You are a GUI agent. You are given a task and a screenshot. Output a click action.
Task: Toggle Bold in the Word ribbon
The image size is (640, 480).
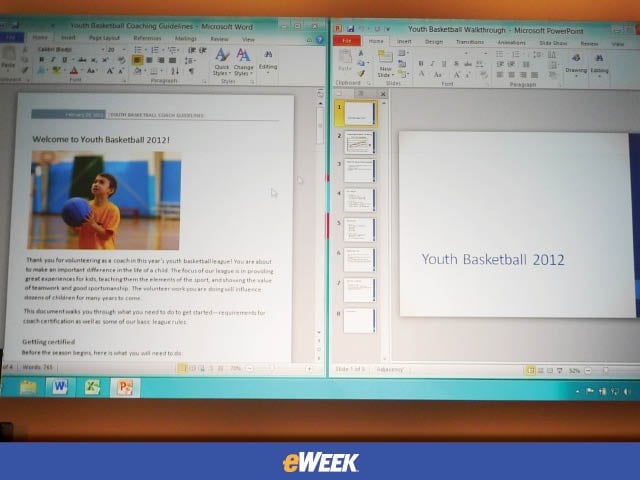[42, 60]
